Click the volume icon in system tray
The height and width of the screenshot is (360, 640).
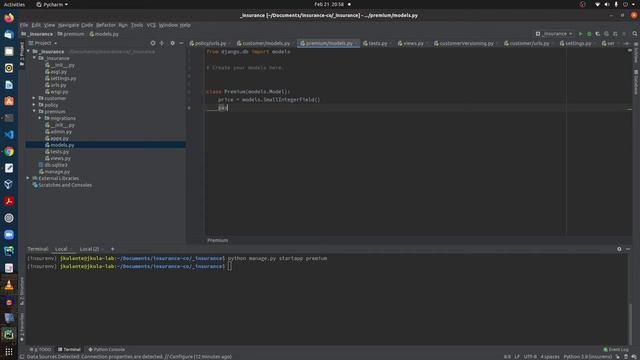[607, 4]
